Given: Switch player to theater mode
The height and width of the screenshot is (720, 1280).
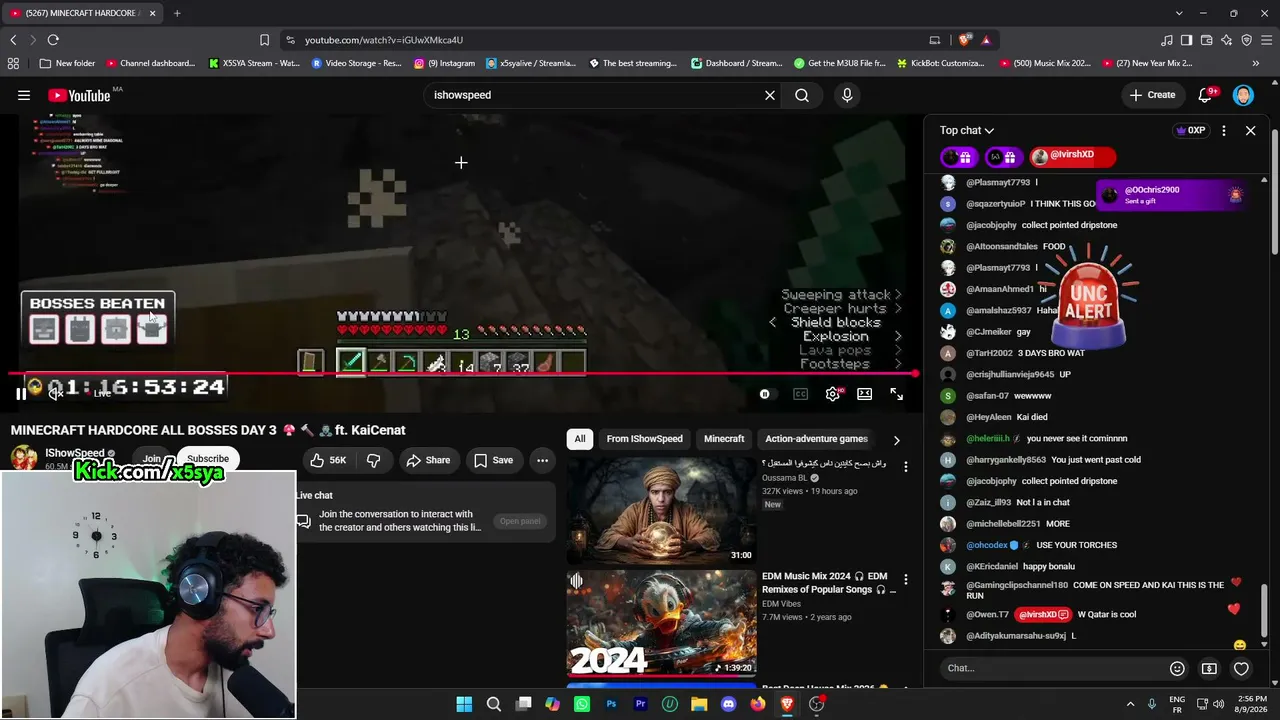Looking at the screenshot, I should point(864,394).
